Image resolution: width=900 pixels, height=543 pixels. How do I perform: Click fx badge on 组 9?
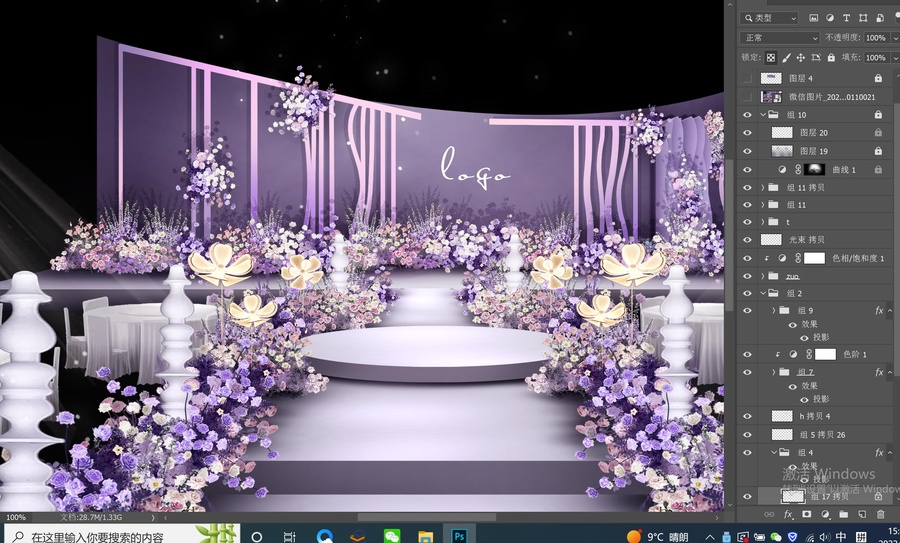pyautogui.click(x=879, y=311)
